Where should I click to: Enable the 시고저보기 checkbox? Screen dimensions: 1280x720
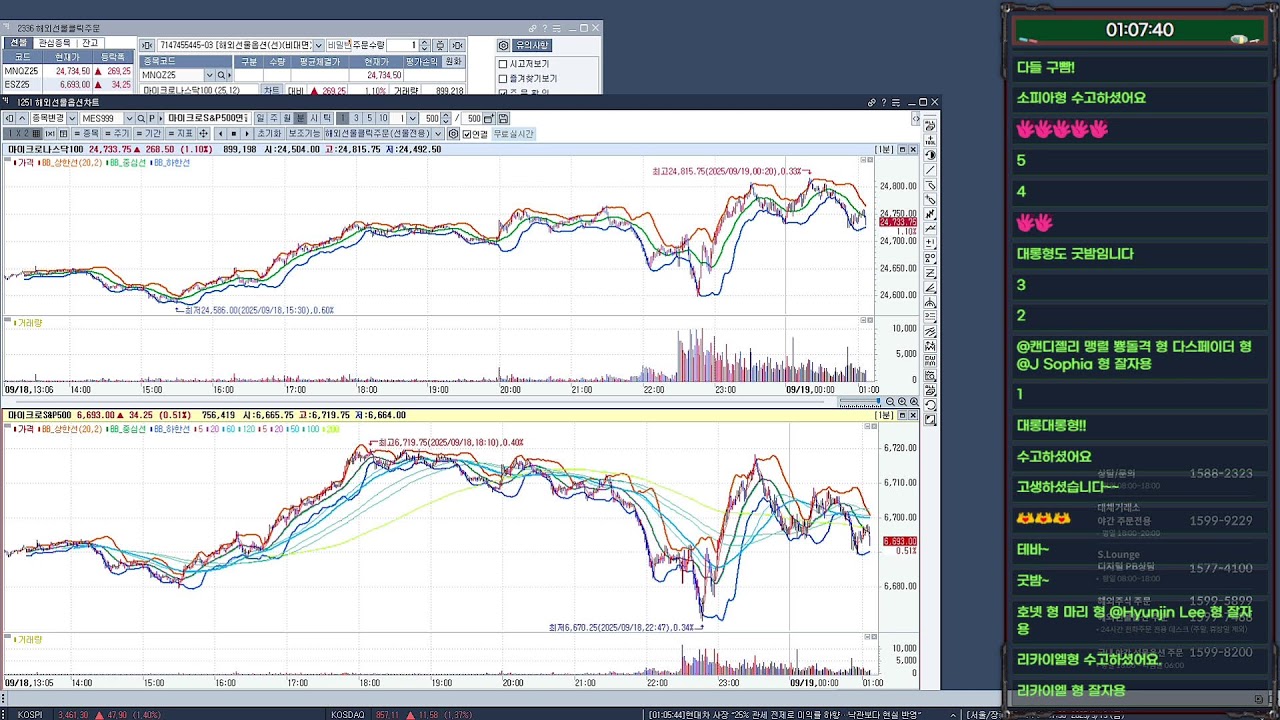click(503, 64)
